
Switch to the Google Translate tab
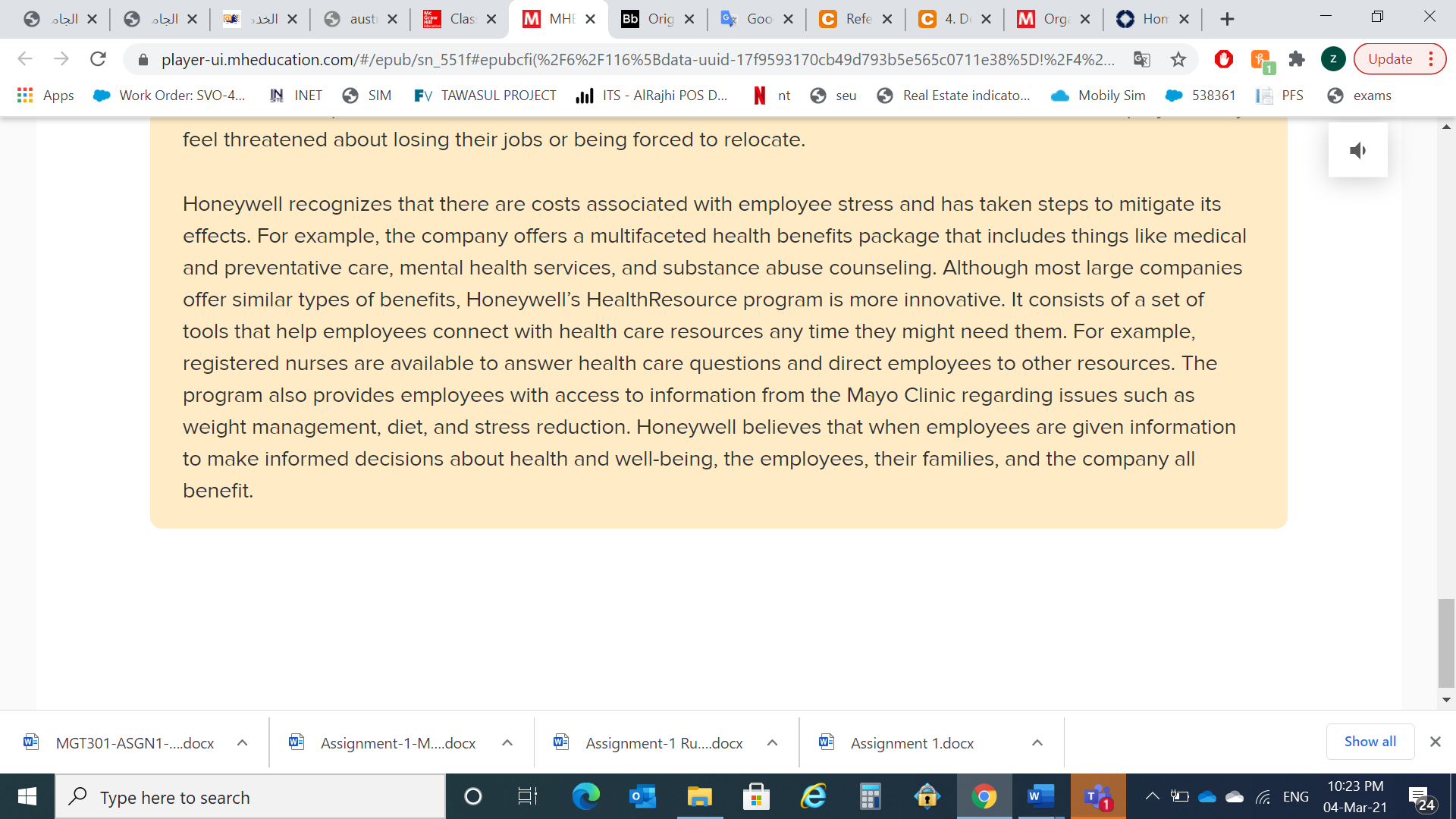pyautogui.click(x=756, y=19)
